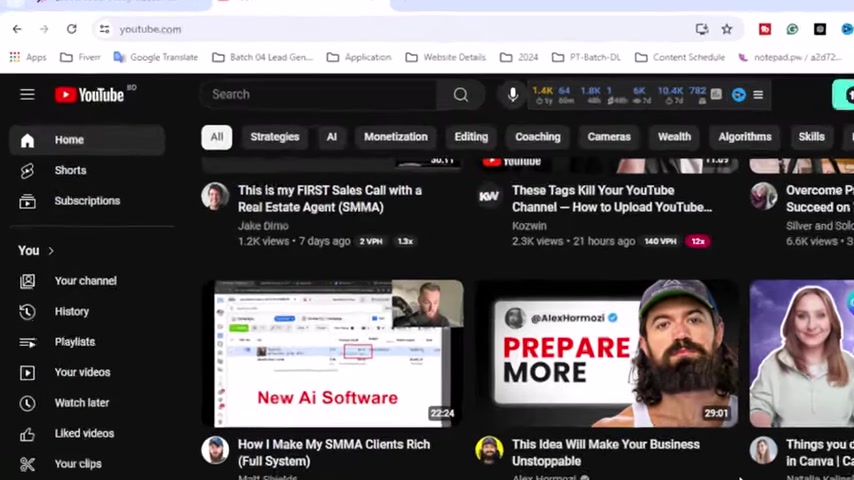
Task: Open the YouTube hamburger guide menu
Action: pyautogui.click(x=27, y=95)
